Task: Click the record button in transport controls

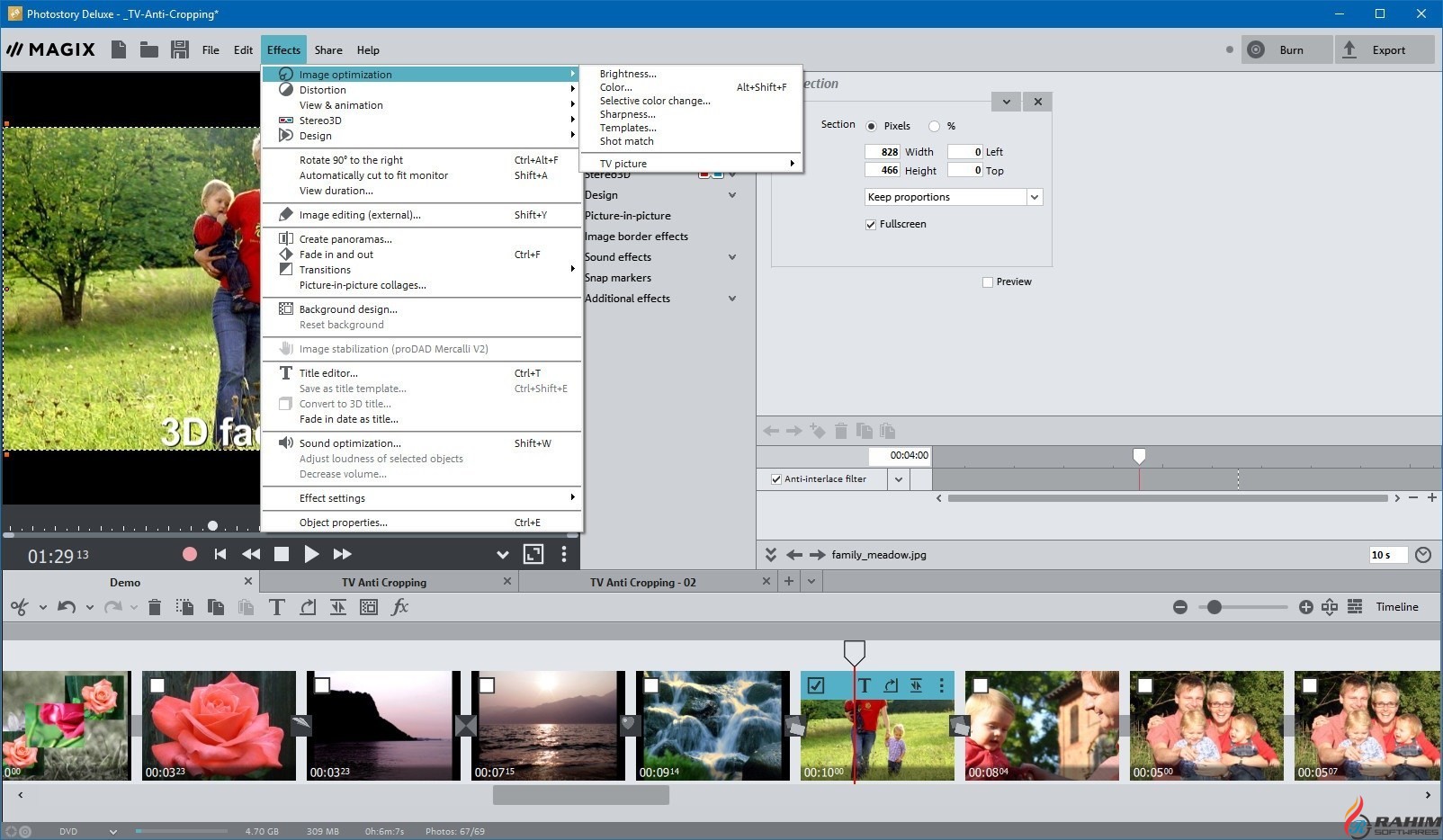Action: 190,554
